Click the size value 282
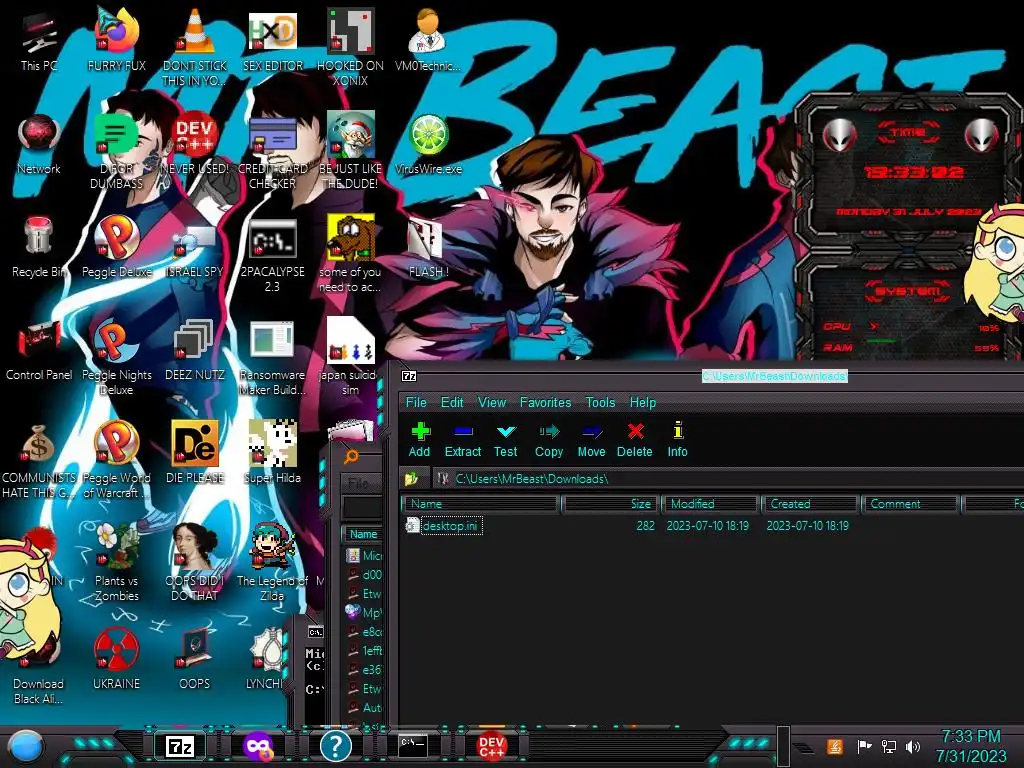 (645, 526)
